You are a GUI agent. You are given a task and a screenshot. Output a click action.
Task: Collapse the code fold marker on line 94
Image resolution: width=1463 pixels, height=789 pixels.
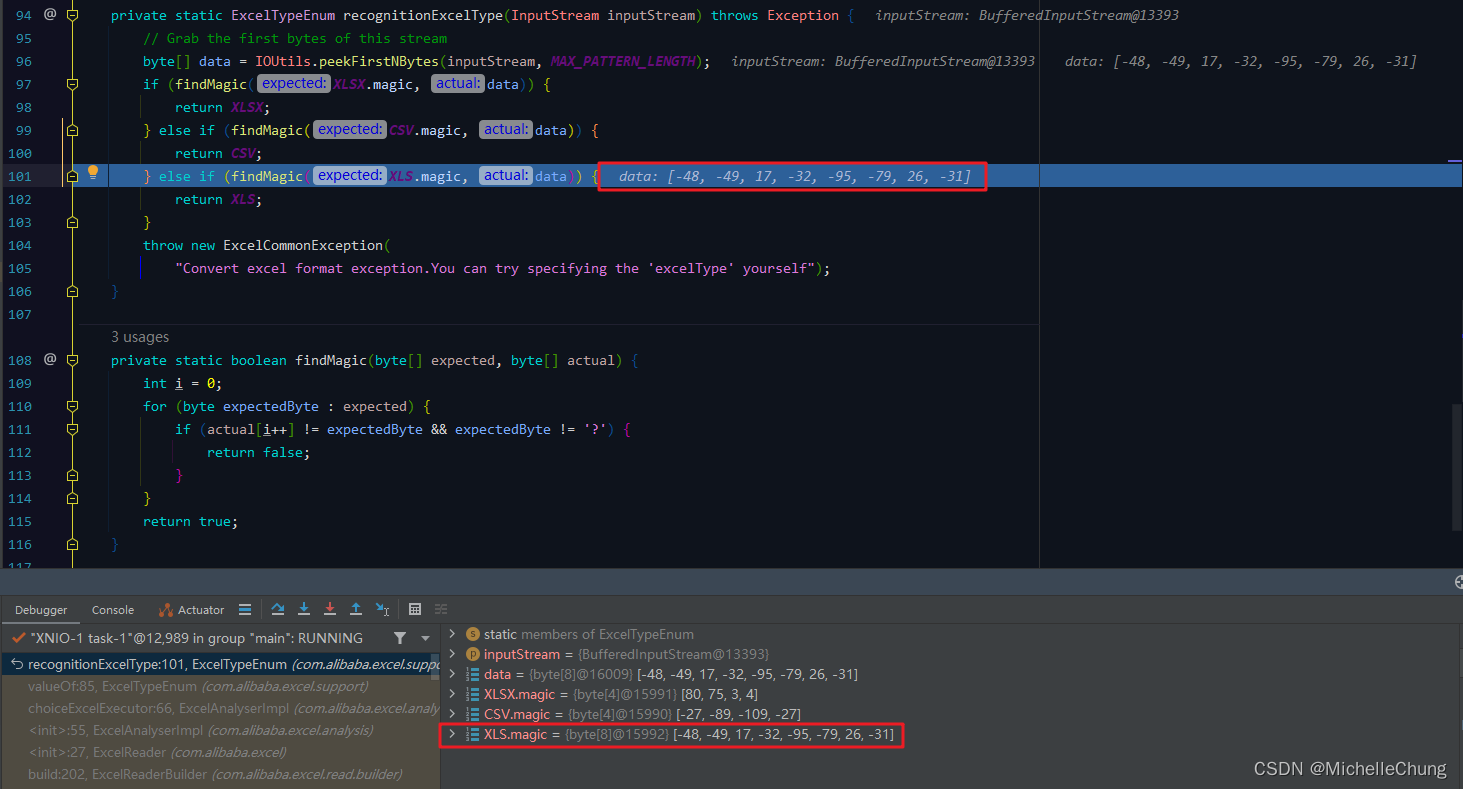(72, 16)
